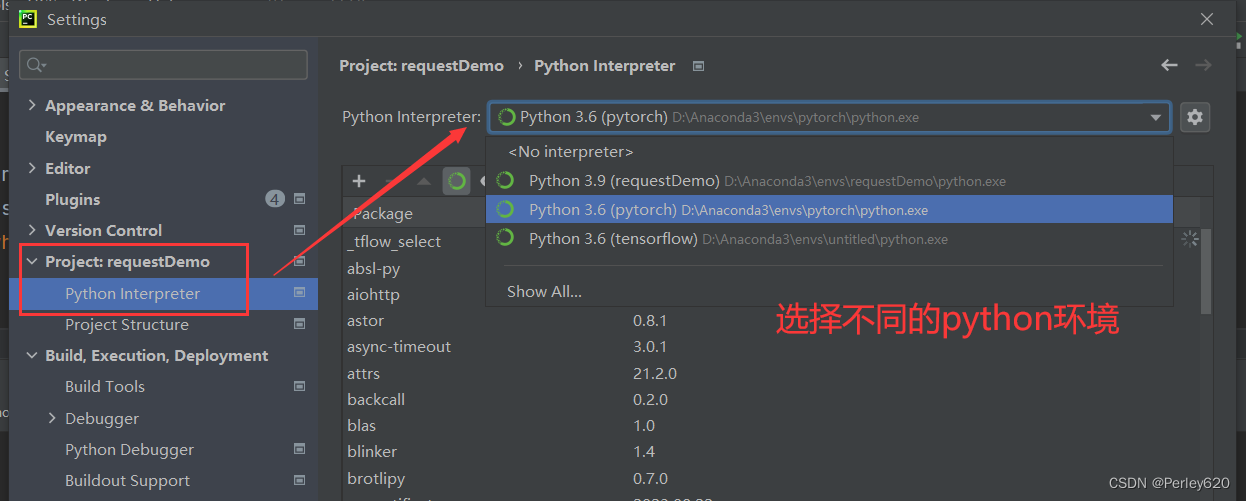Click the project icon beside Python Debugger
This screenshot has width=1246, height=501.
pos(299,449)
